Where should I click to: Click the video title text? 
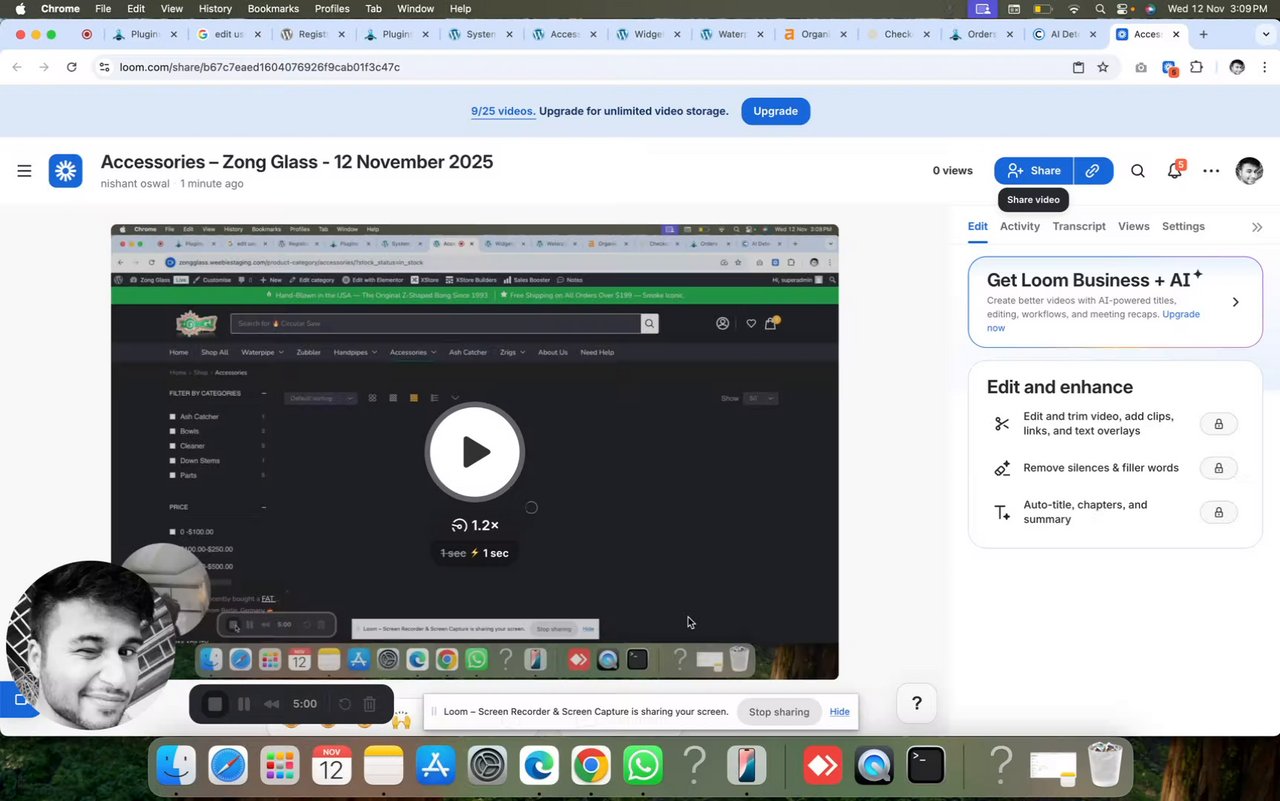coord(297,162)
